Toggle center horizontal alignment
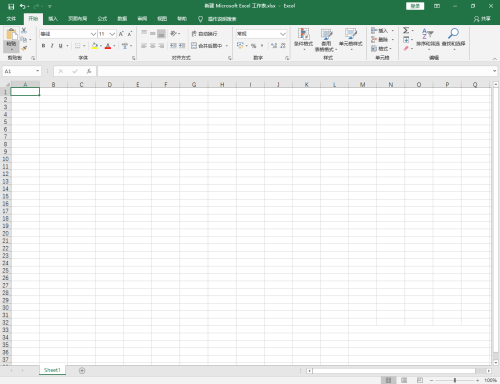This screenshot has width=500, height=384. 153,46
